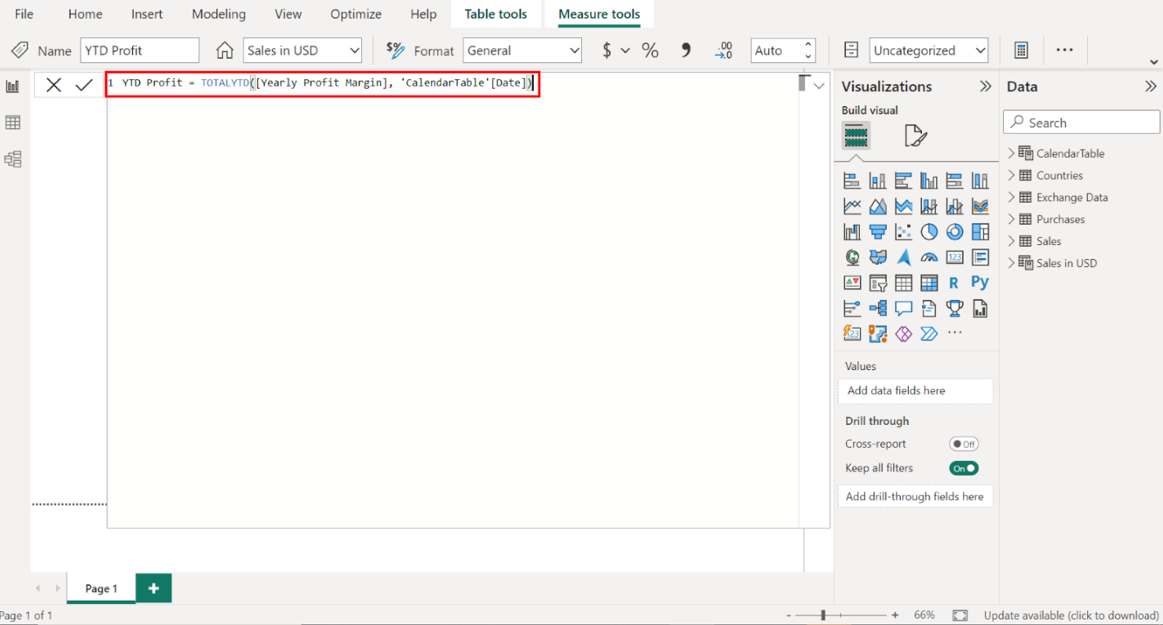
Task: Add a new page with plus button
Action: pyautogui.click(x=154, y=588)
